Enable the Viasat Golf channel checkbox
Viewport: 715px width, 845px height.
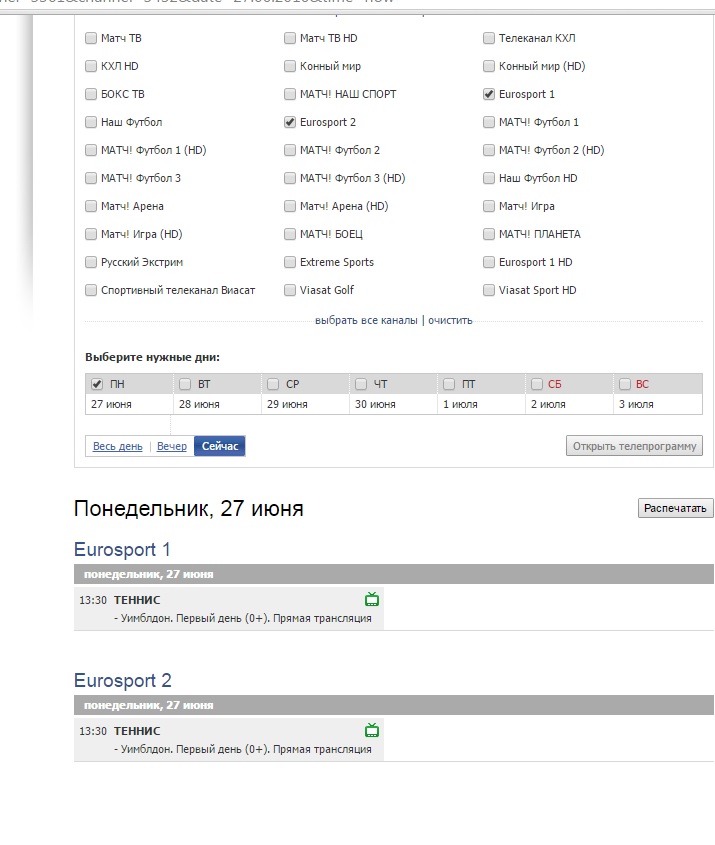290,290
